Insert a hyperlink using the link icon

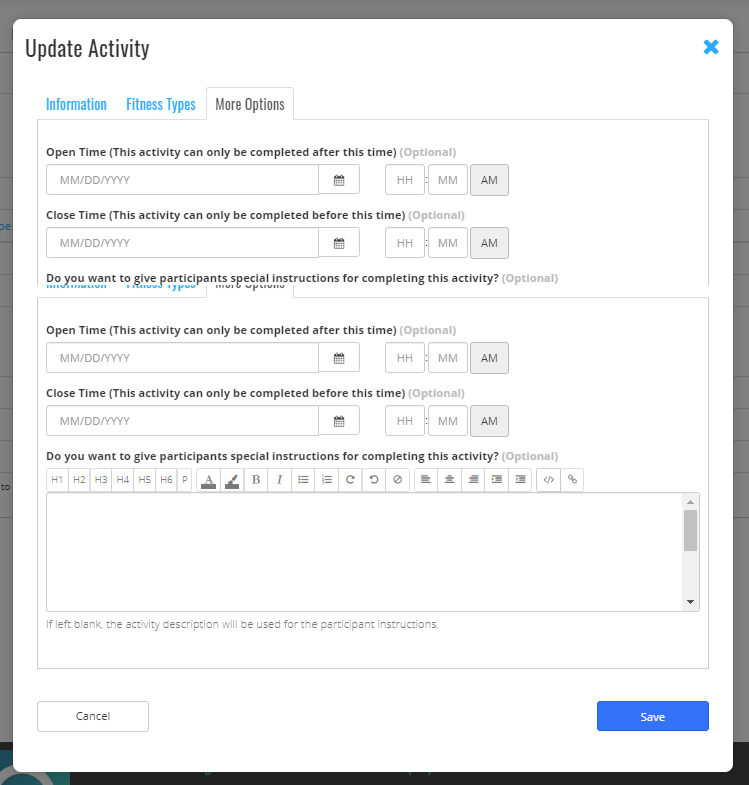pyautogui.click(x=572, y=480)
